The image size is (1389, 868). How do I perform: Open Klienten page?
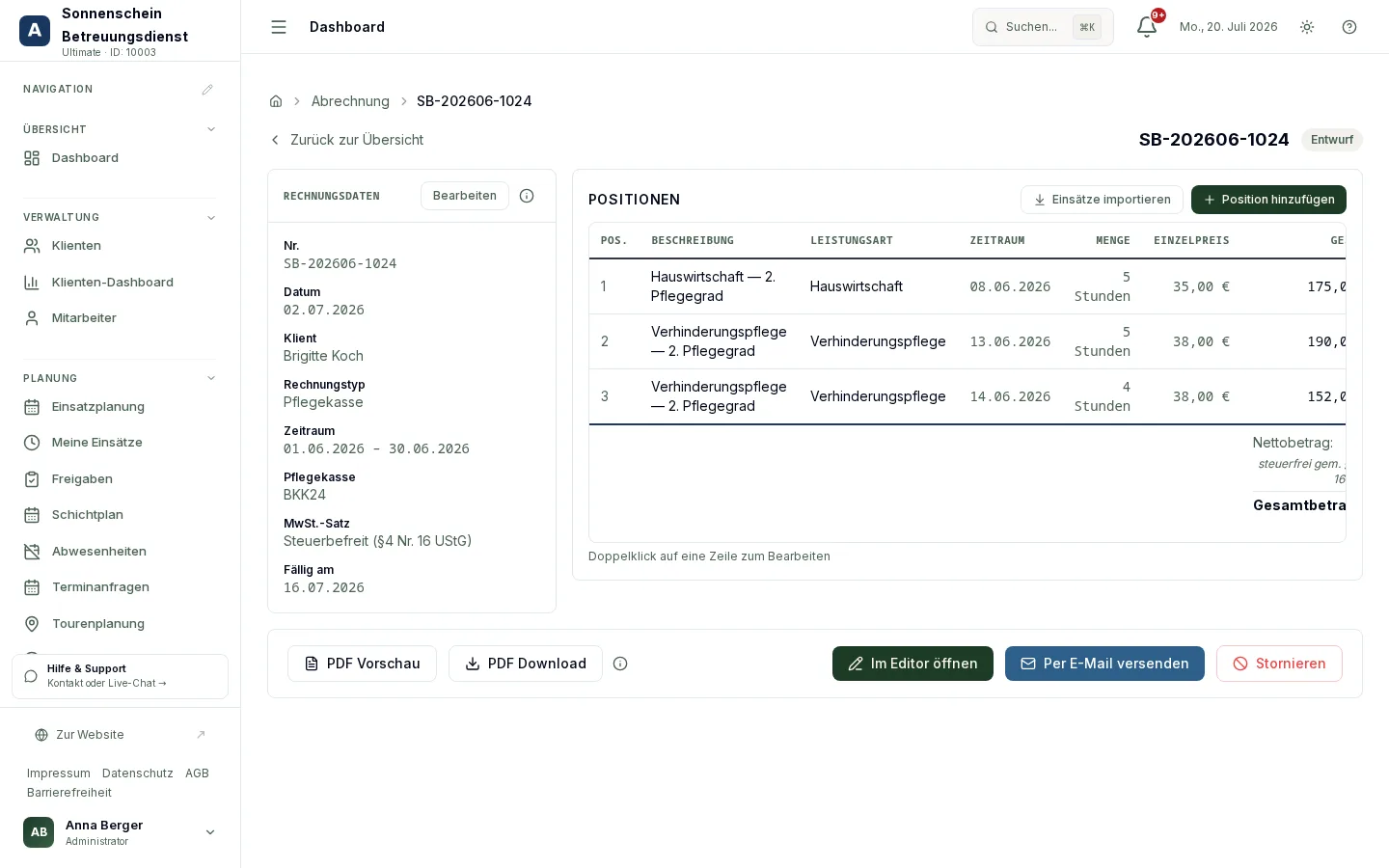click(120, 246)
